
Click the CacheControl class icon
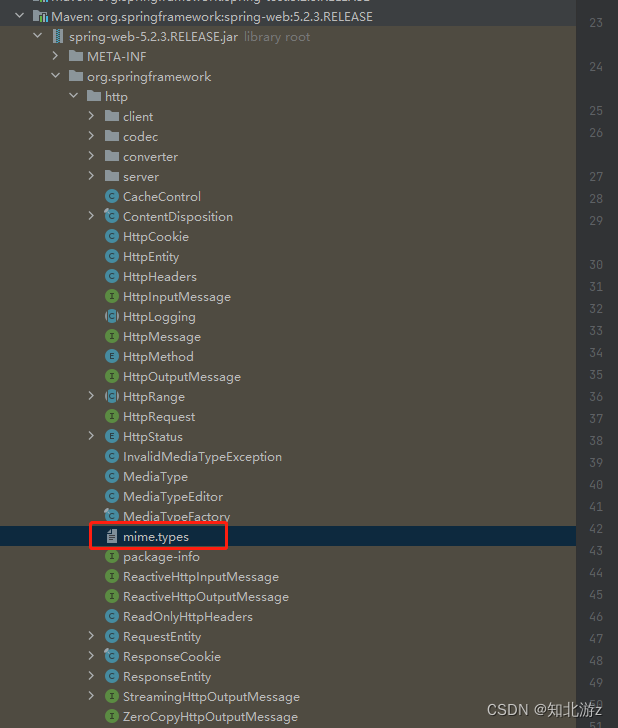click(112, 196)
